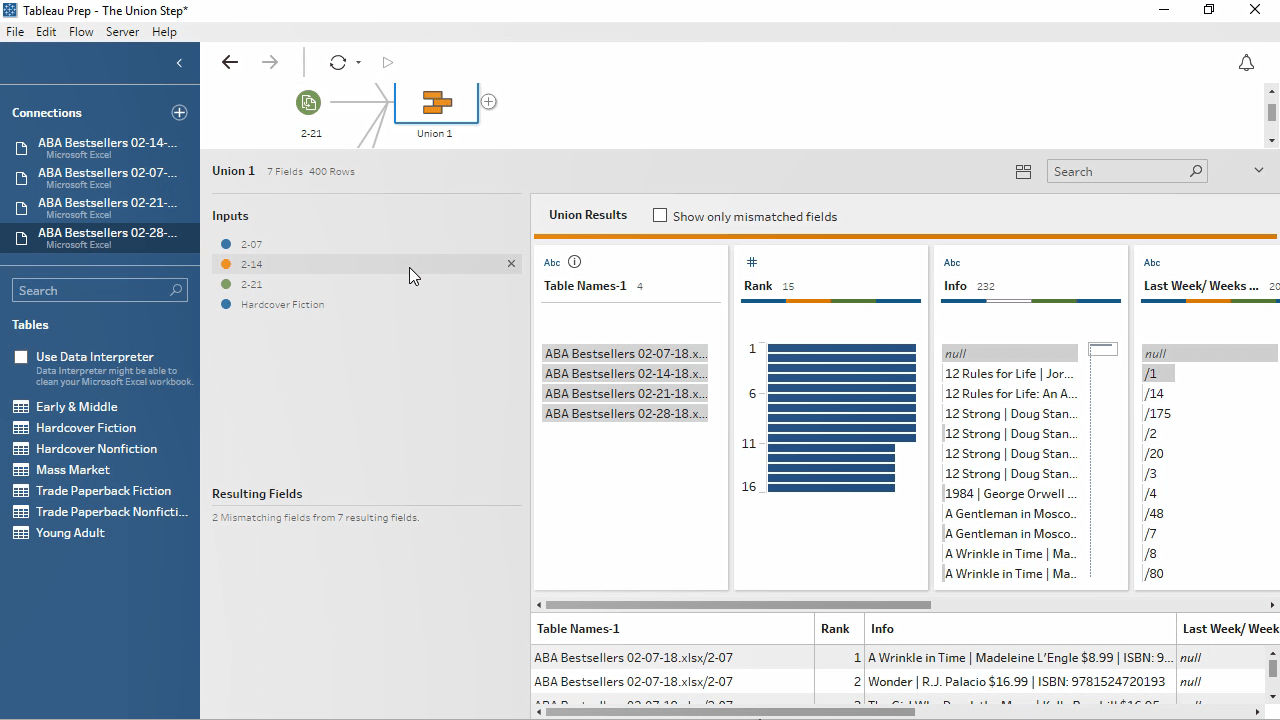The width and height of the screenshot is (1280, 720).
Task: Select the Hardcover Nonfiction table
Action: (96, 449)
